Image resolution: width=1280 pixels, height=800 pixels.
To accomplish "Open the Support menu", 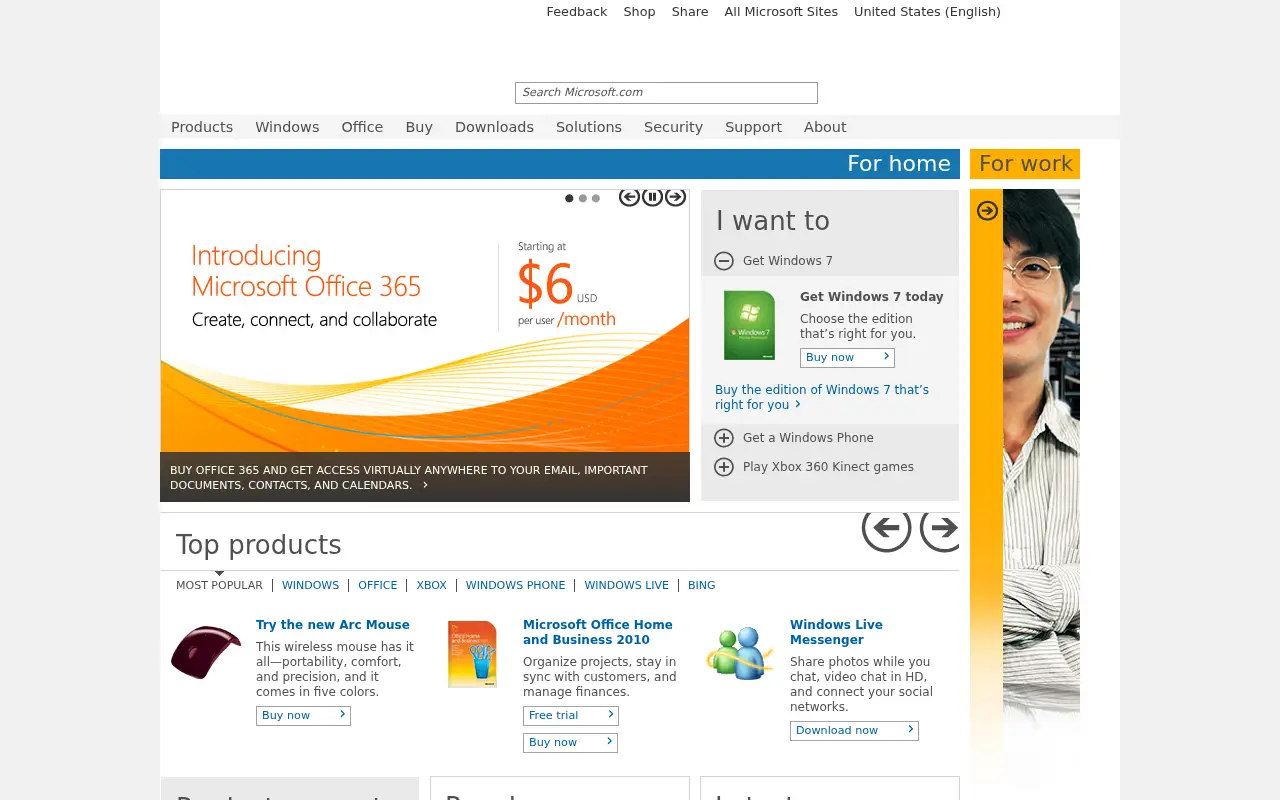I will [753, 127].
